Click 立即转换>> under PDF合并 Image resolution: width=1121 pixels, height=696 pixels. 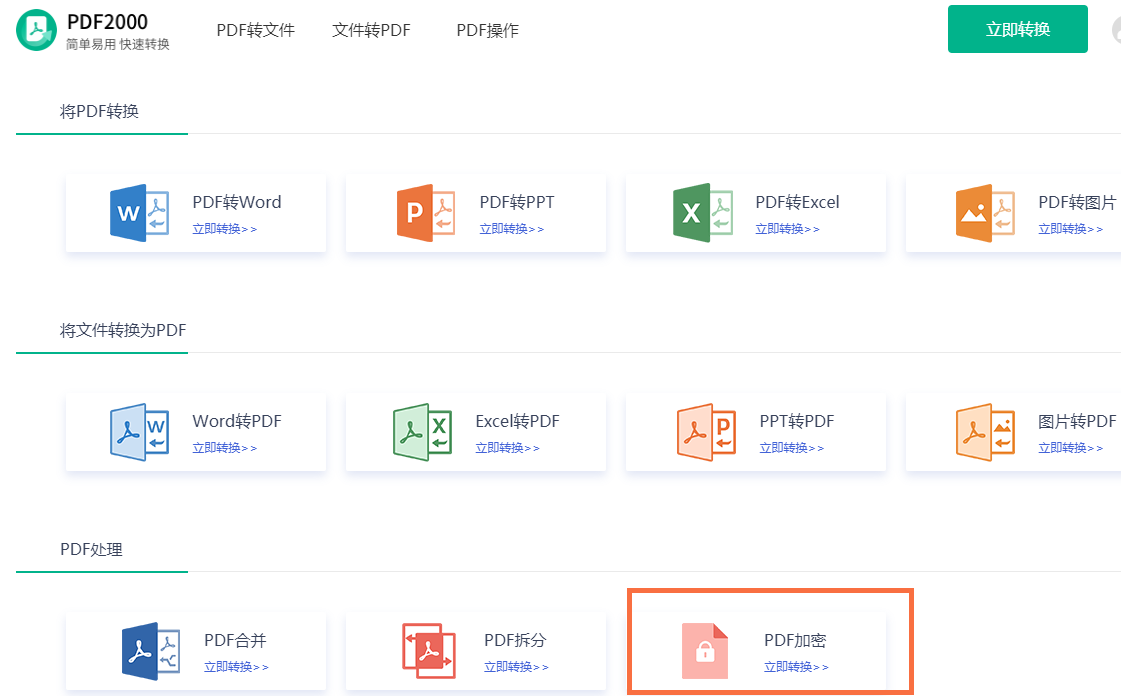coord(236,667)
